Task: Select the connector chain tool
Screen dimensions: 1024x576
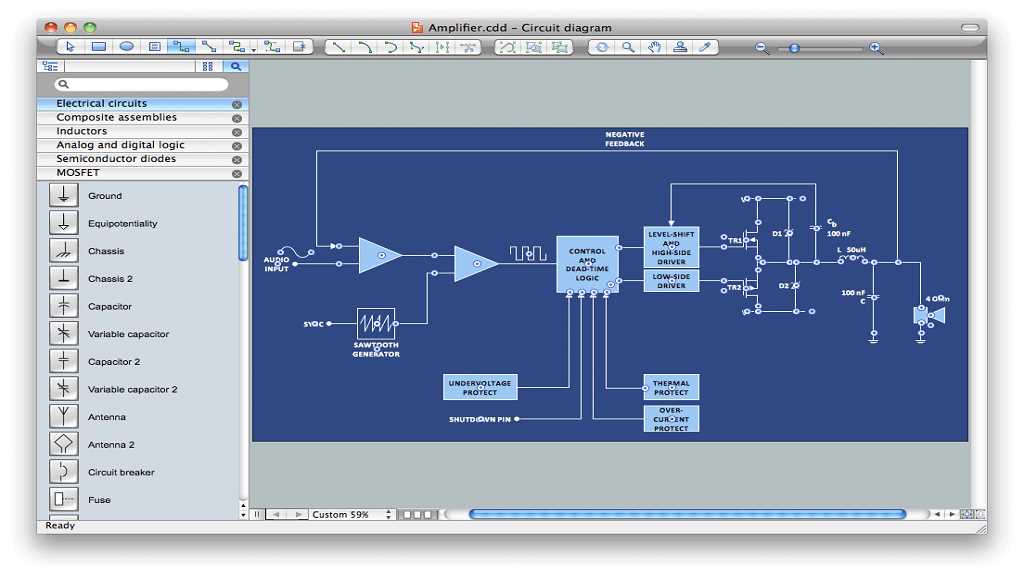Action: tap(236, 47)
